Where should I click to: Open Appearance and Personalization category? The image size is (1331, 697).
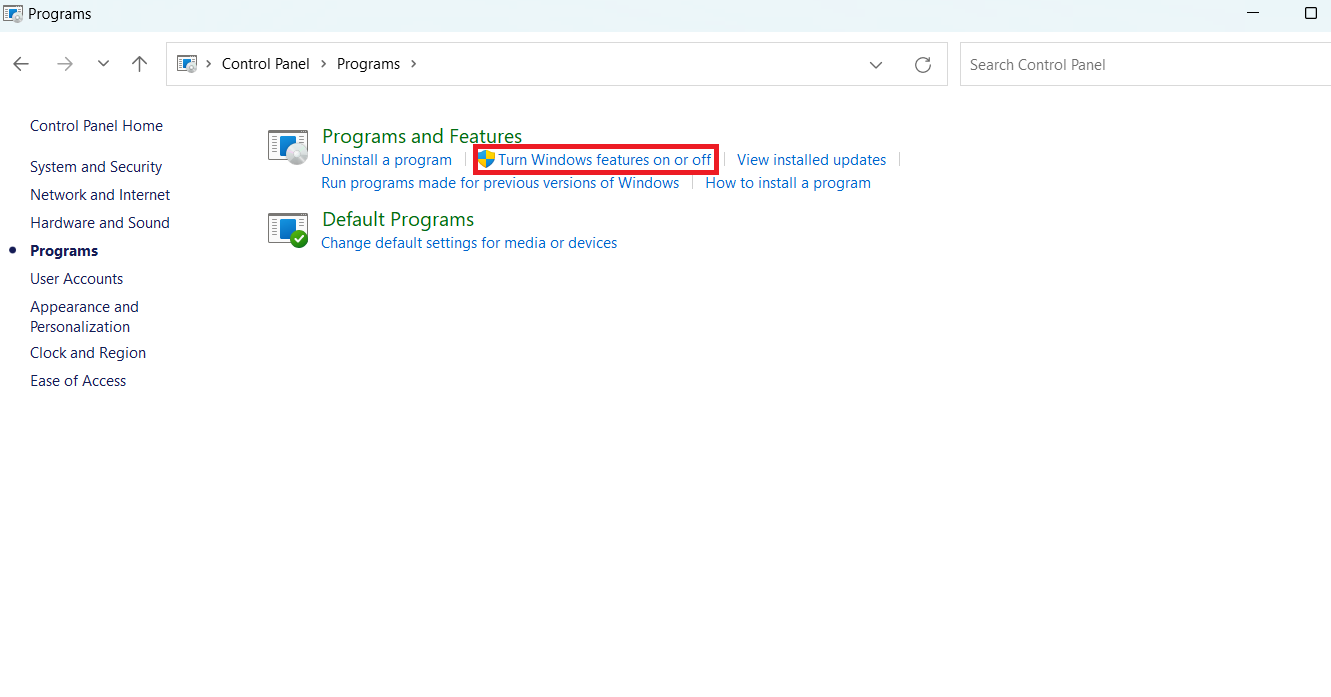pos(84,317)
